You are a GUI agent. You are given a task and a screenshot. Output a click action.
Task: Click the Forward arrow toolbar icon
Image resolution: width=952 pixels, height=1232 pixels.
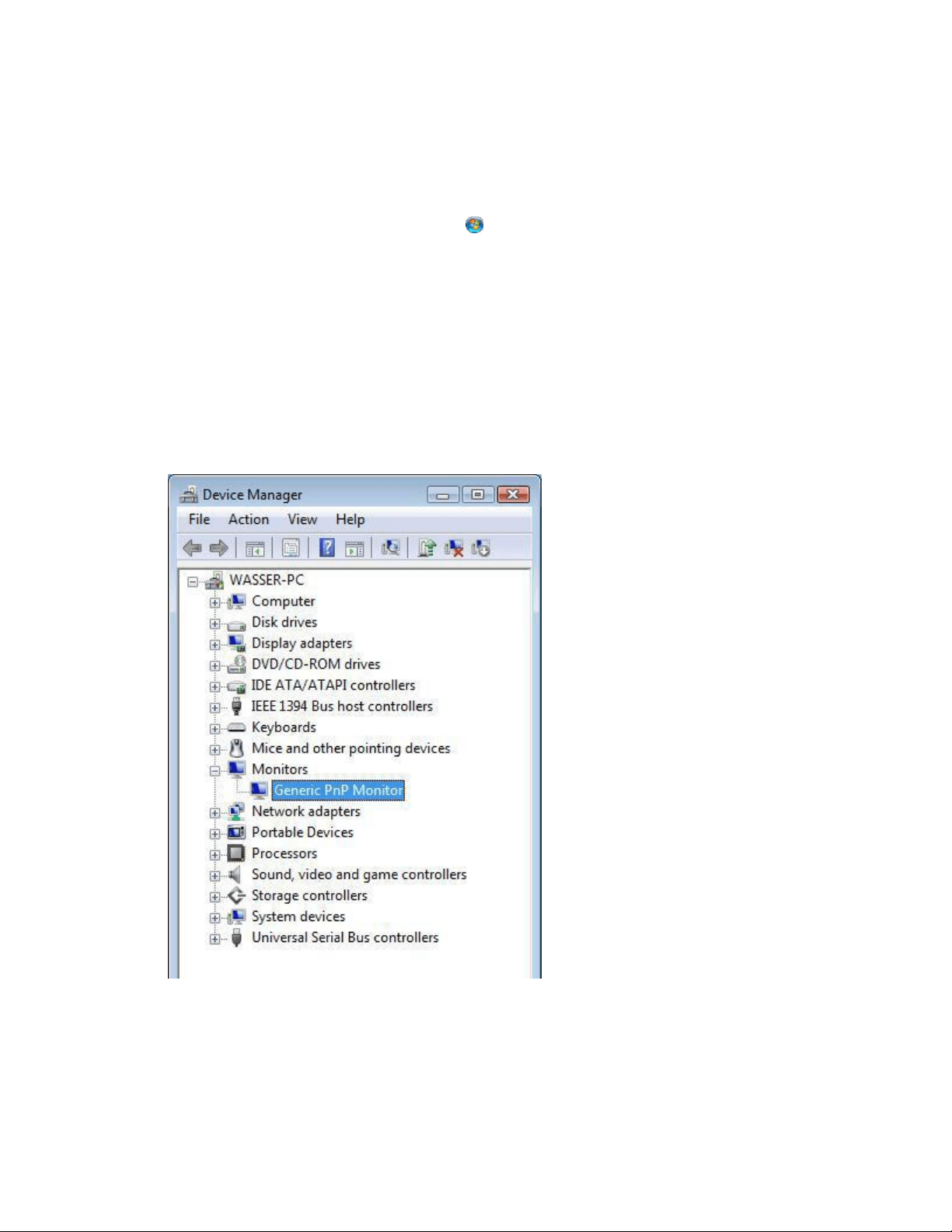click(219, 548)
